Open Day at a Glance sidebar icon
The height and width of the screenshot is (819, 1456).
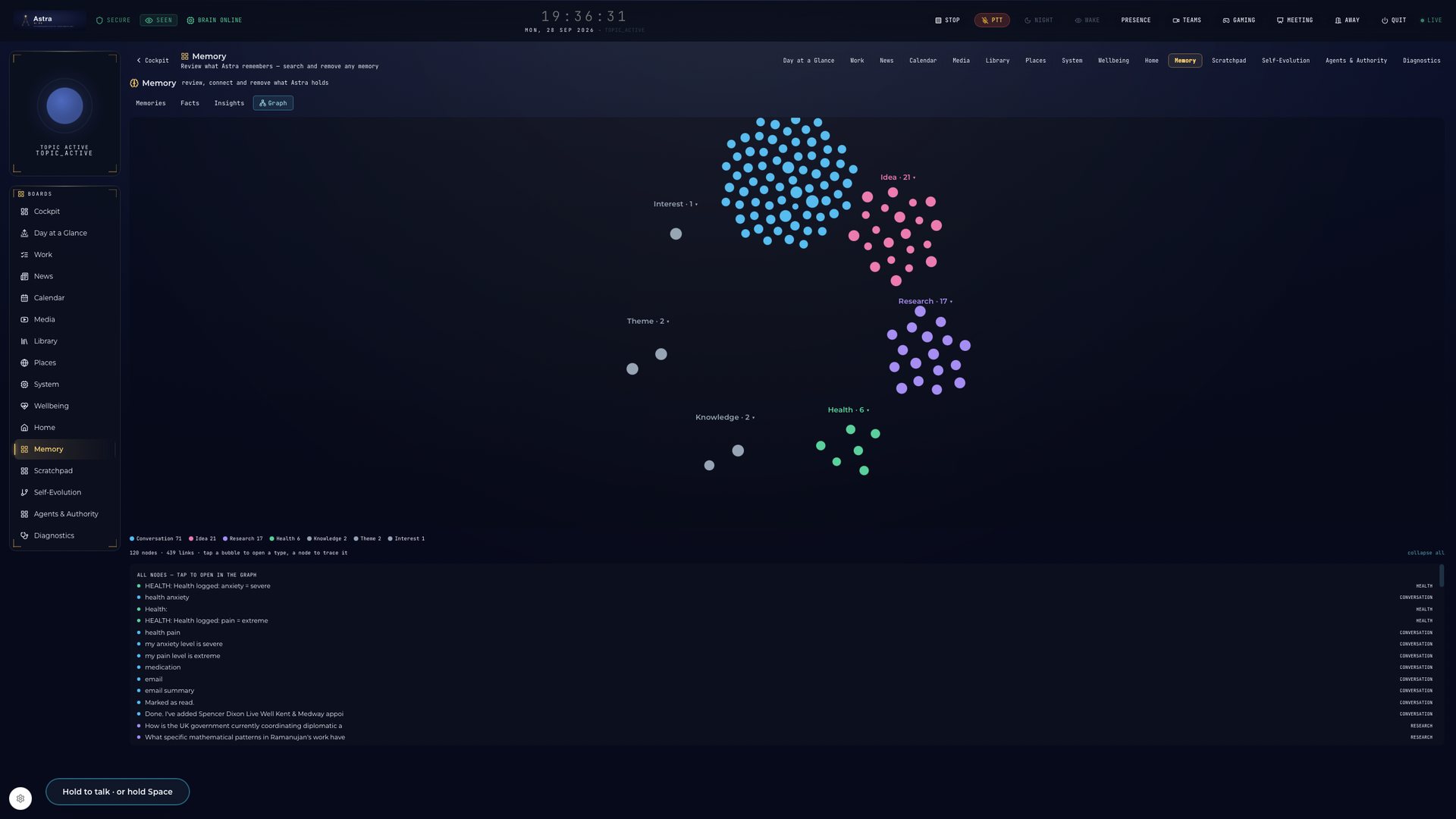coord(24,234)
